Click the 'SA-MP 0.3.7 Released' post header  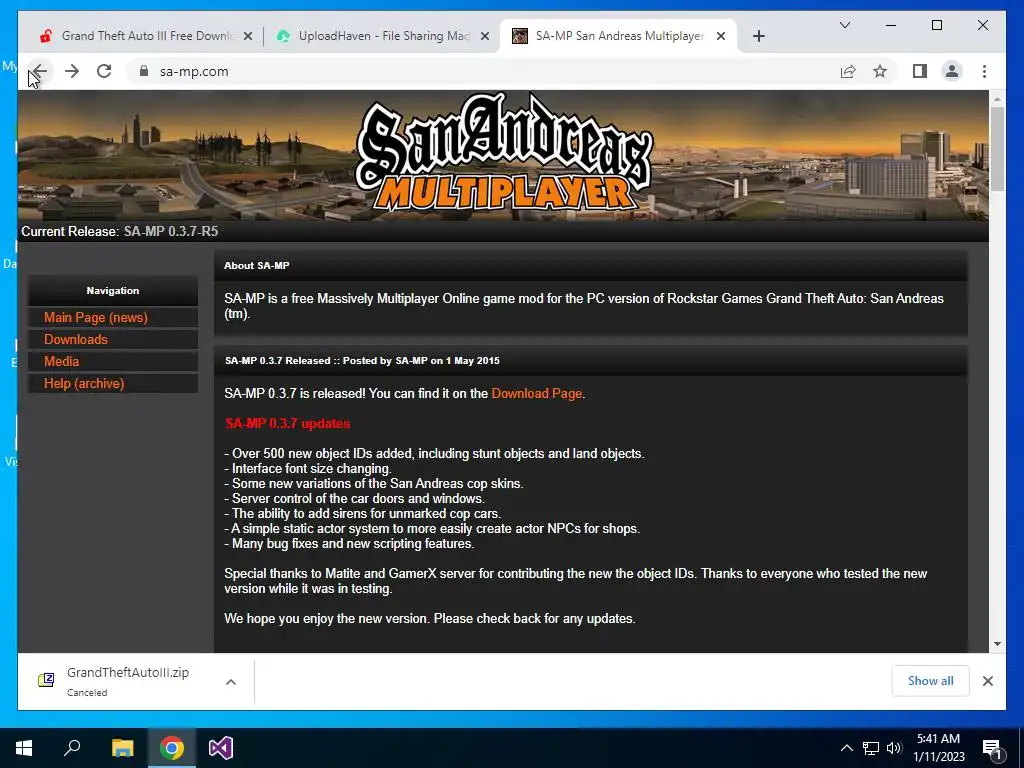(362, 360)
